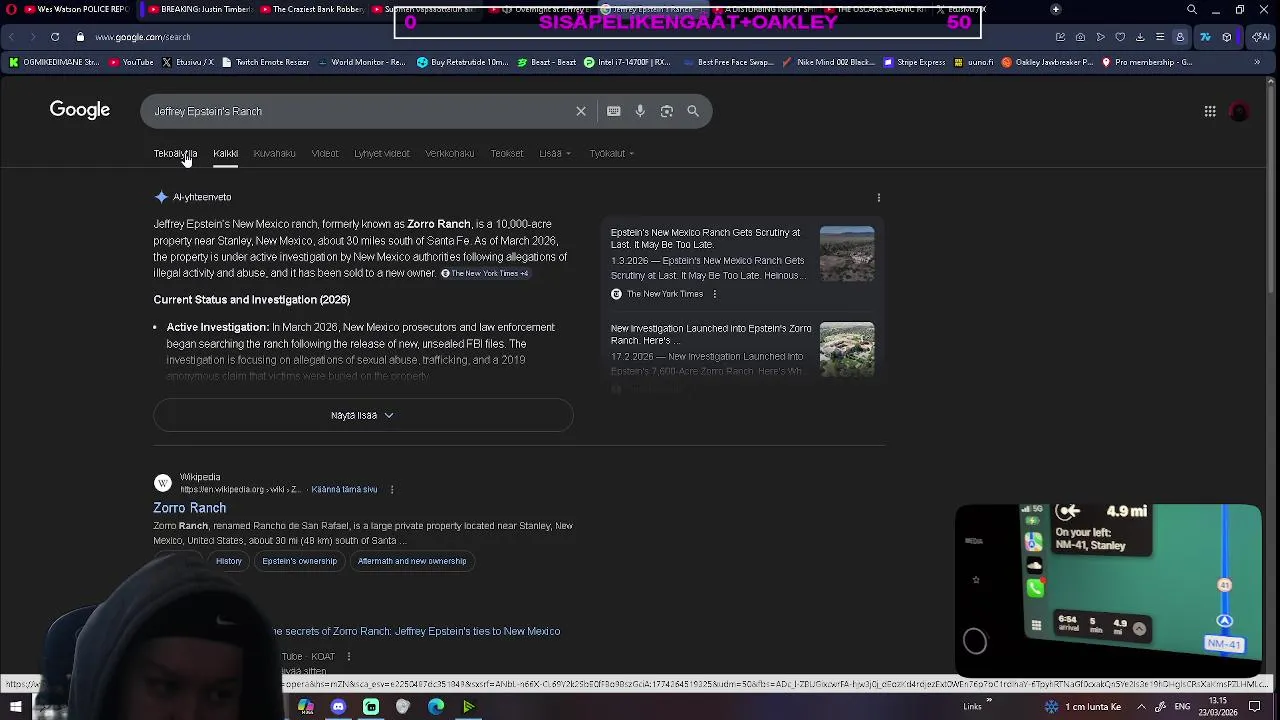Click the New Investigation article thumbnail
1280x720 pixels.
pos(847,349)
